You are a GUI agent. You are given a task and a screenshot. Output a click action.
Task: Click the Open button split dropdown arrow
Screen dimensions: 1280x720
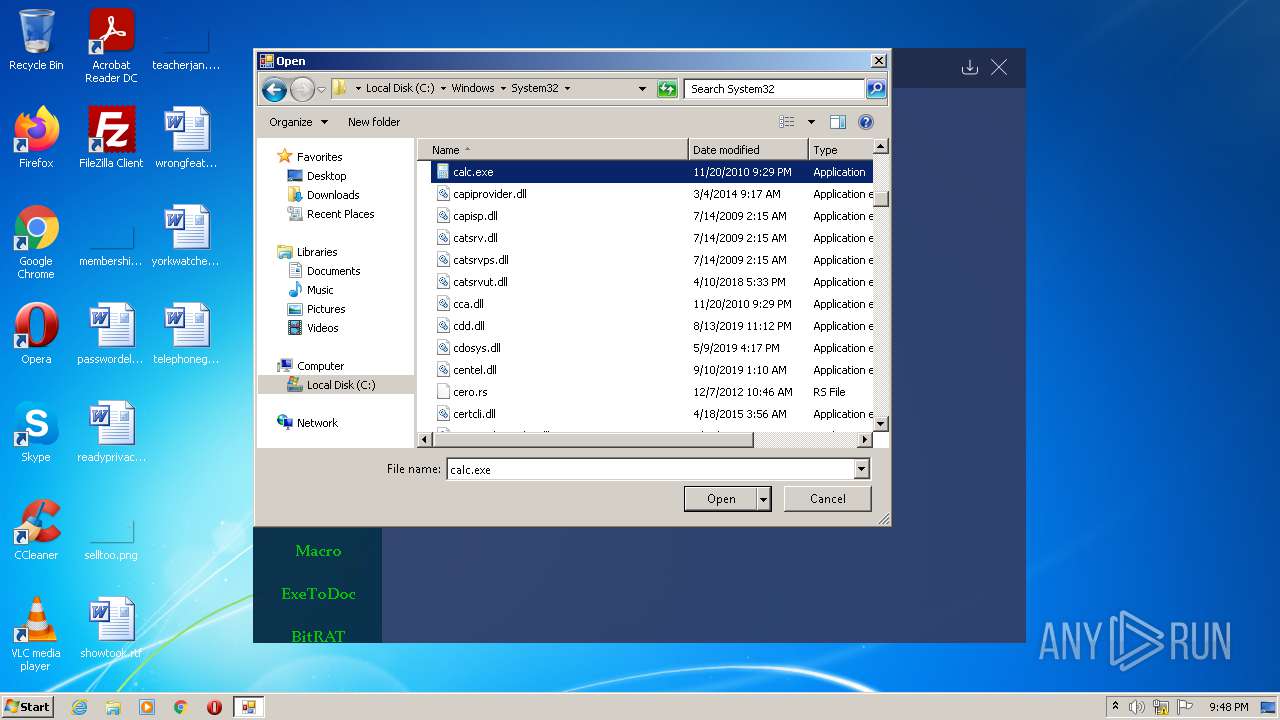point(764,499)
